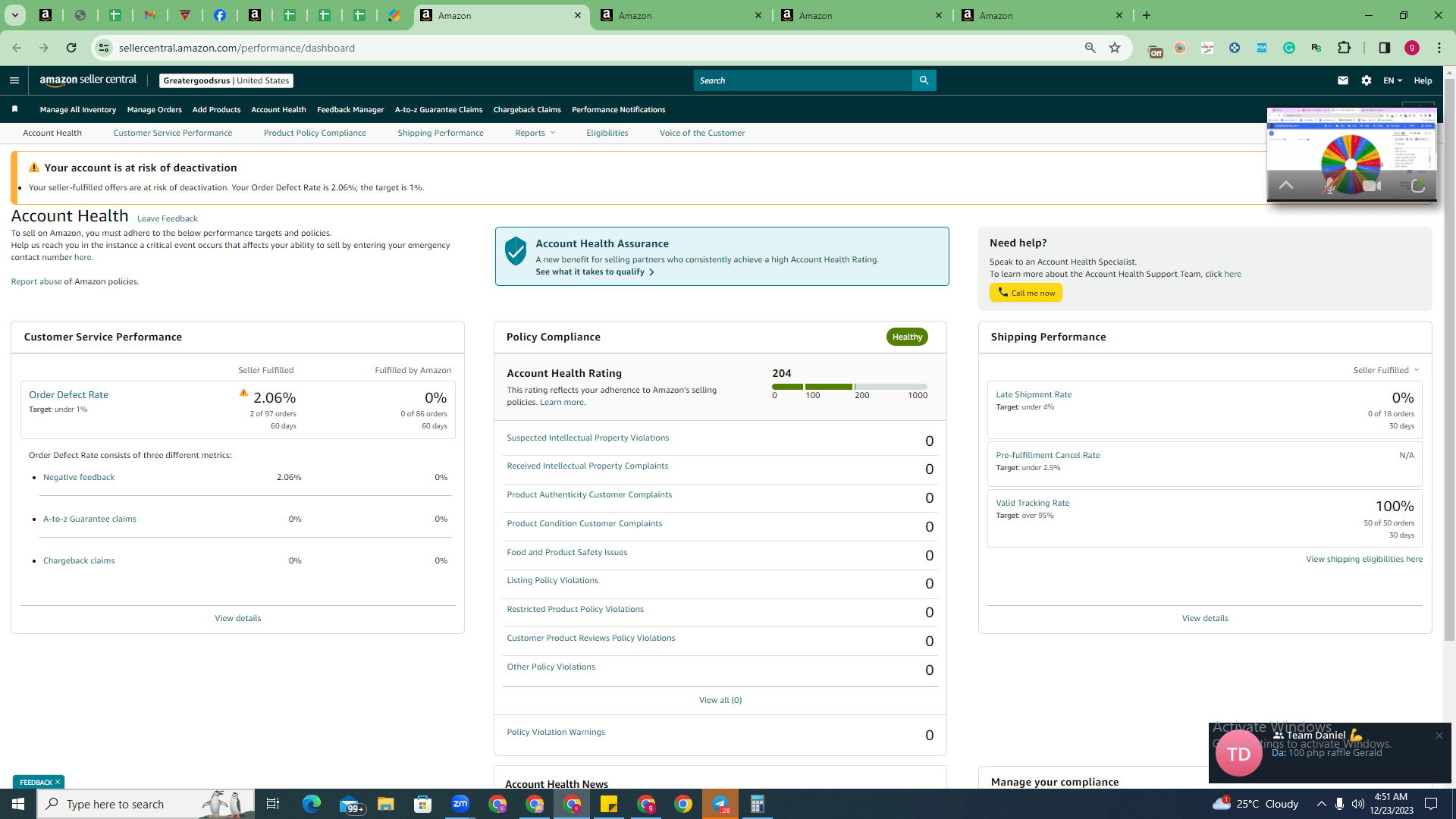Focus the Seller Central search field
1456x819 pixels.
pos(802,80)
